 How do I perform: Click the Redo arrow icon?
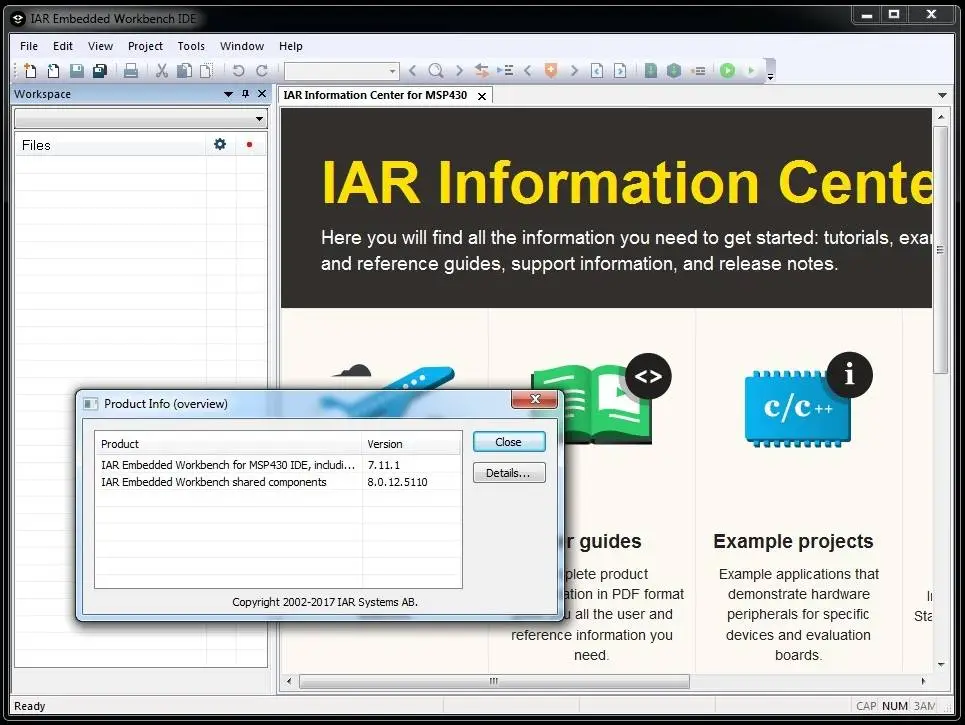coord(262,71)
